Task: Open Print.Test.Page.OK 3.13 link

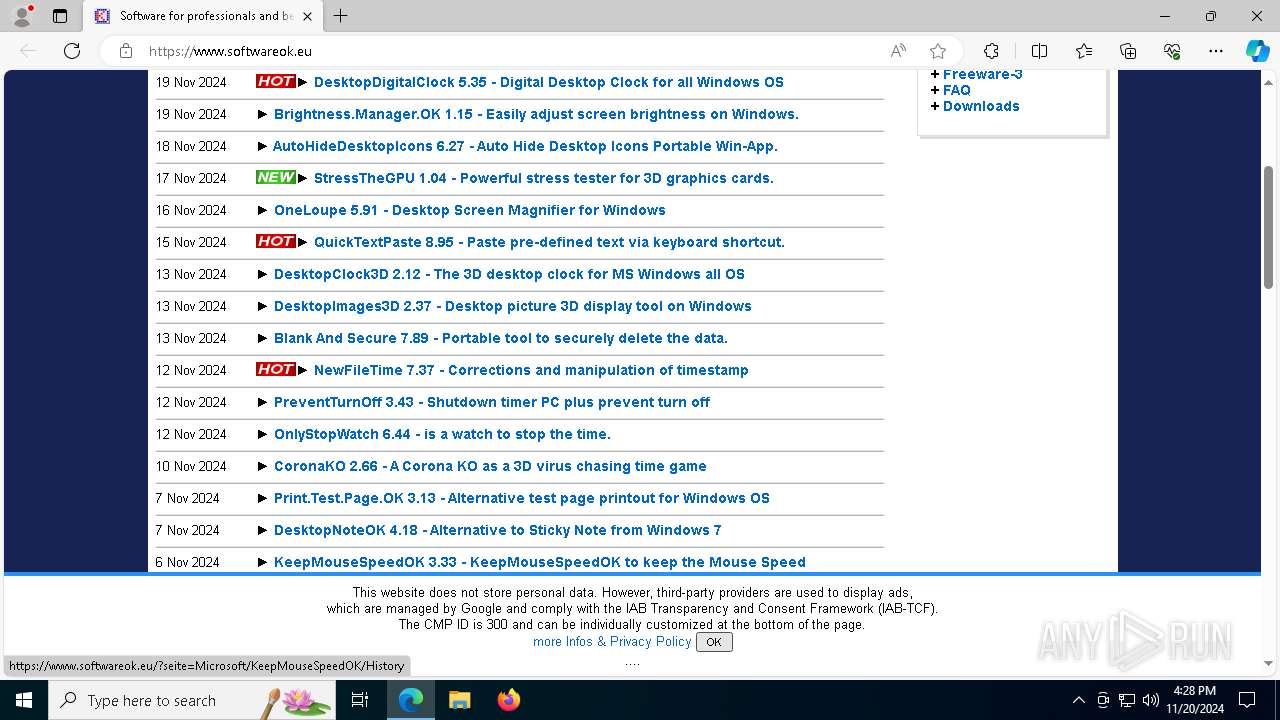Action: click(521, 498)
